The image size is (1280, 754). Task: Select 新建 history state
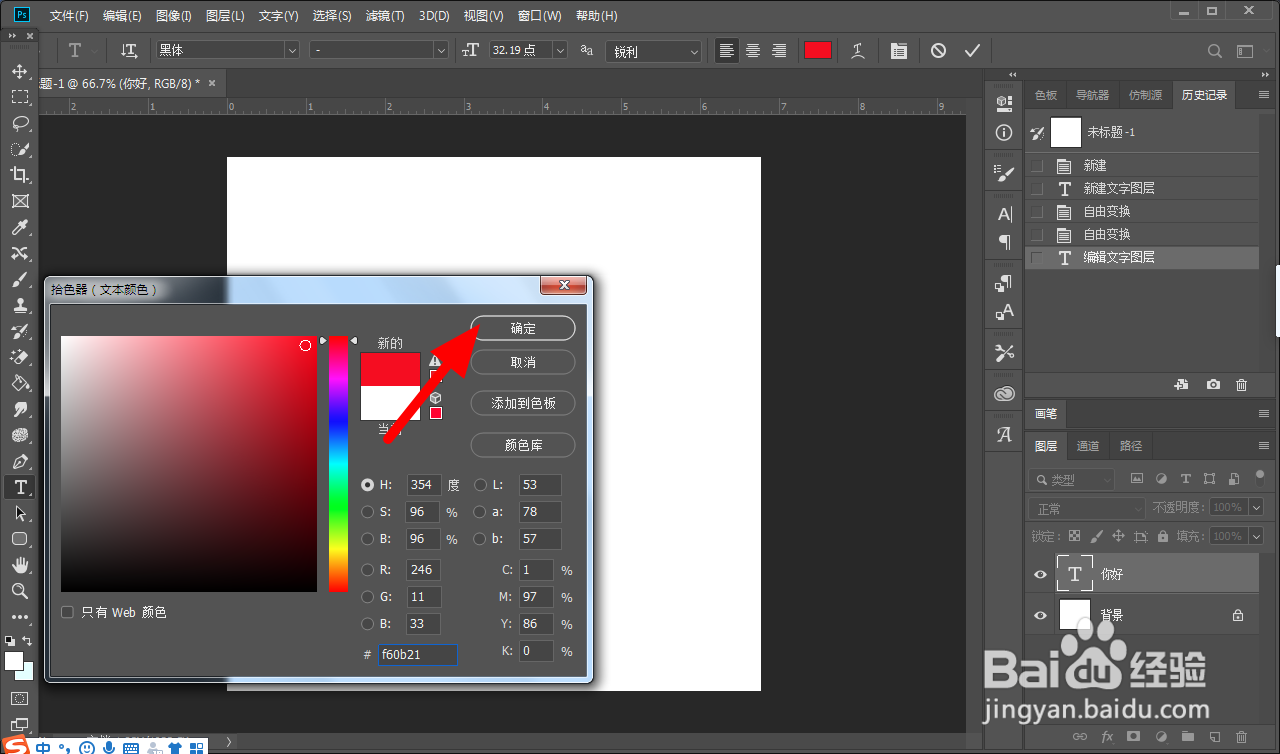(1142, 165)
